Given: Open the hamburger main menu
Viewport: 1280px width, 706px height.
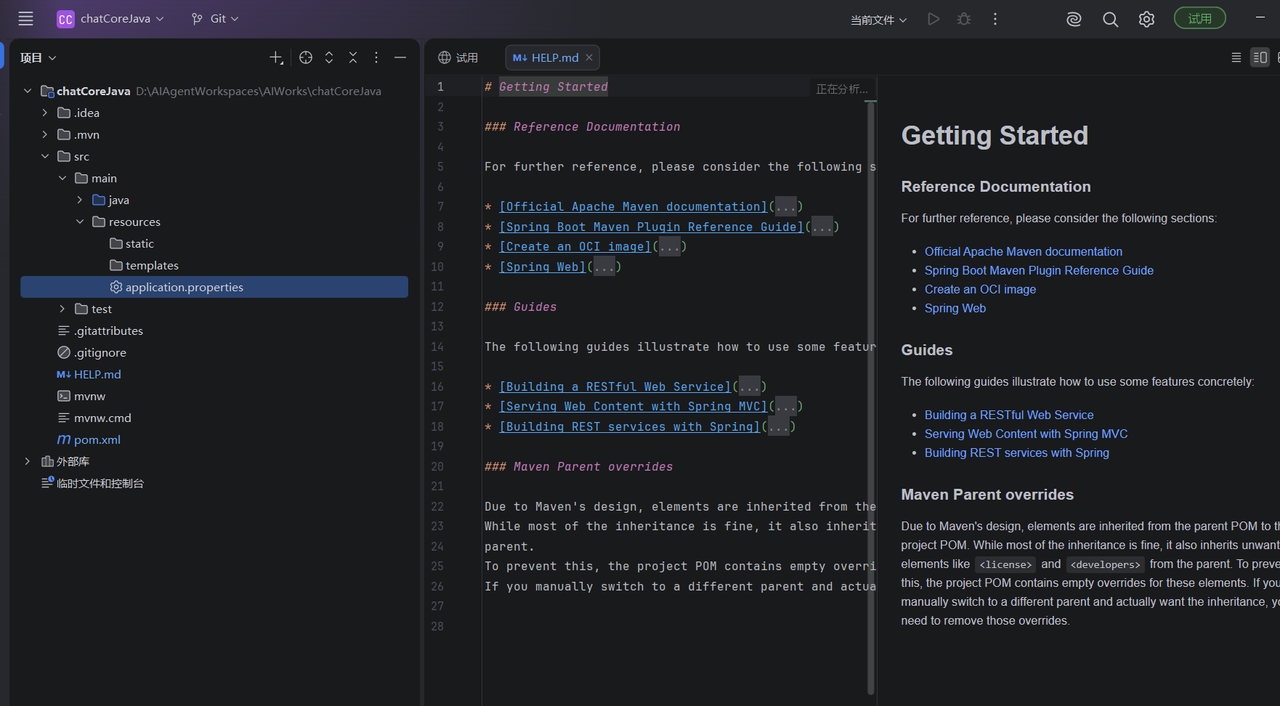Looking at the screenshot, I should (x=26, y=19).
